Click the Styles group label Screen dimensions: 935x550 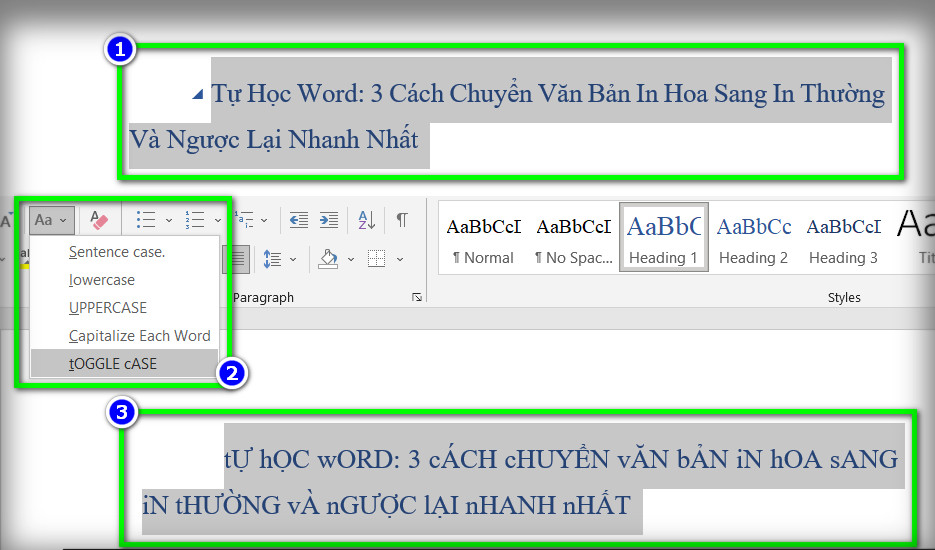[844, 297]
